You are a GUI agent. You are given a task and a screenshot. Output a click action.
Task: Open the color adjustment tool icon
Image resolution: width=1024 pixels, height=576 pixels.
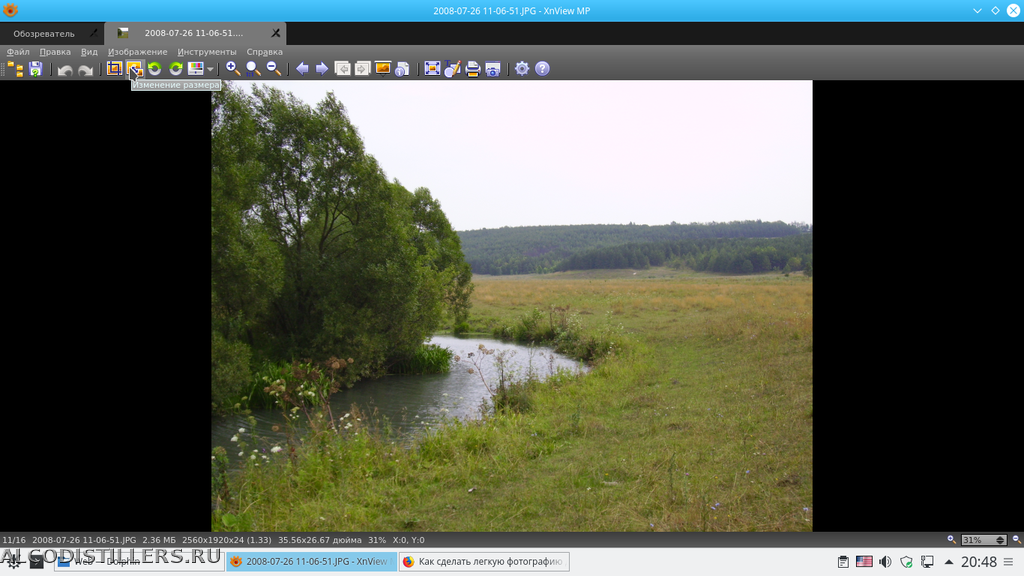195,69
